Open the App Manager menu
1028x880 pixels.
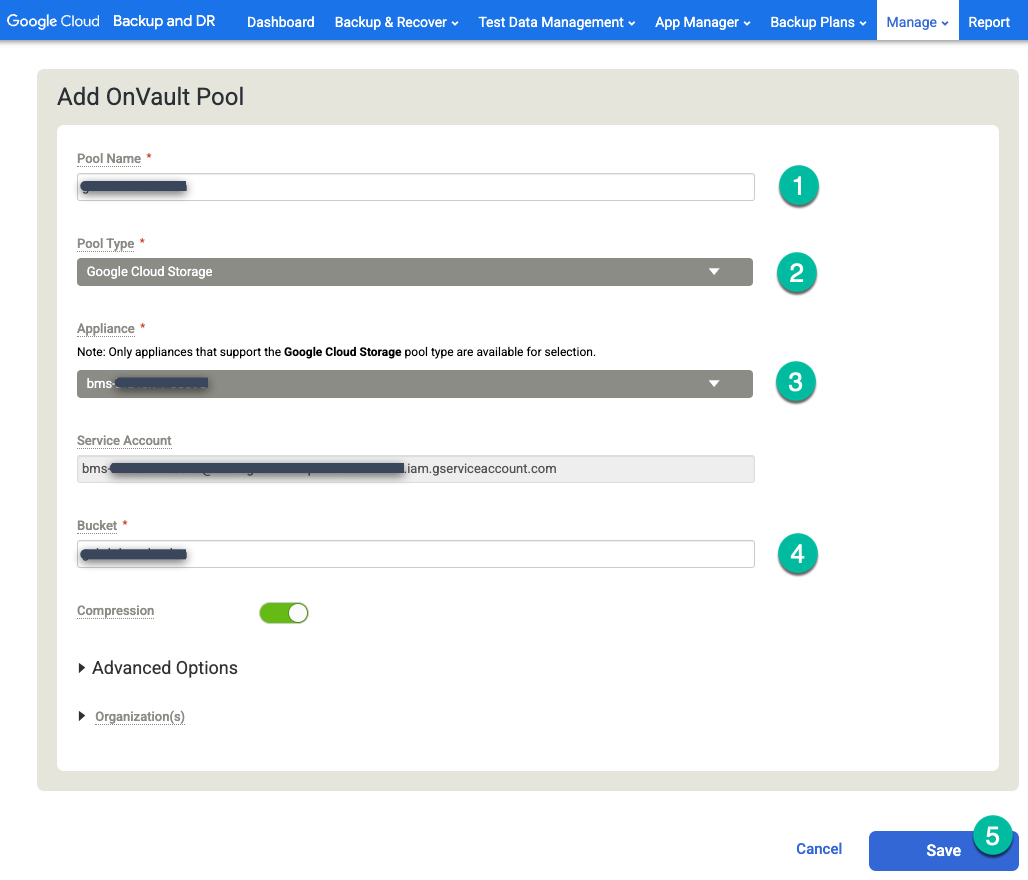(701, 21)
